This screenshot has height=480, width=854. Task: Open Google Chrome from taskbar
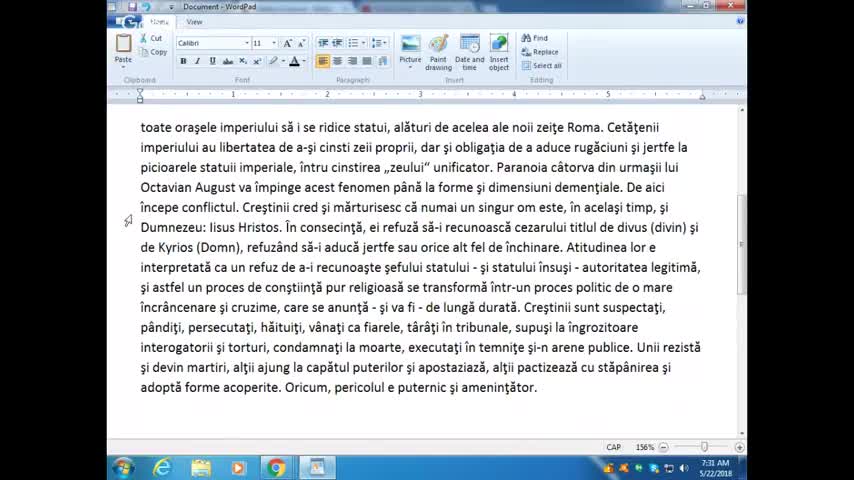point(276,467)
